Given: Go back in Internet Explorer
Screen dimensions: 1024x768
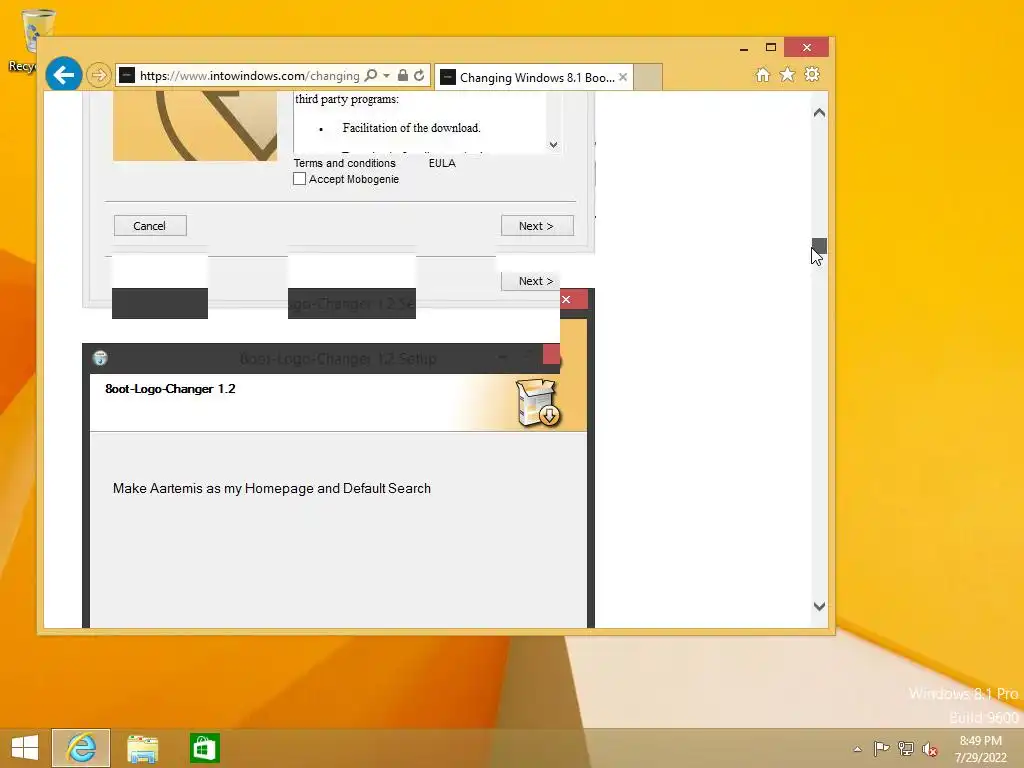Looking at the screenshot, I should (x=63, y=75).
